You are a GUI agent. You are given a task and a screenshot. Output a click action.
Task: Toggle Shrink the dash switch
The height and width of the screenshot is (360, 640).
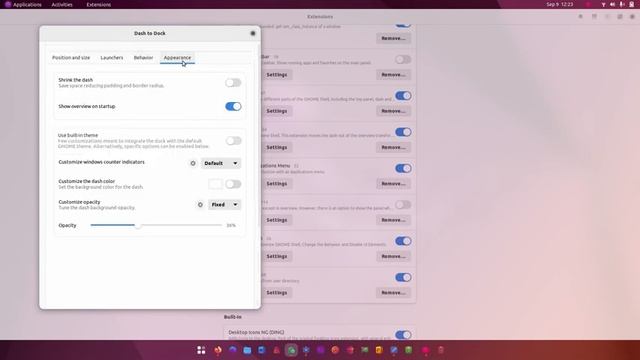[233, 83]
